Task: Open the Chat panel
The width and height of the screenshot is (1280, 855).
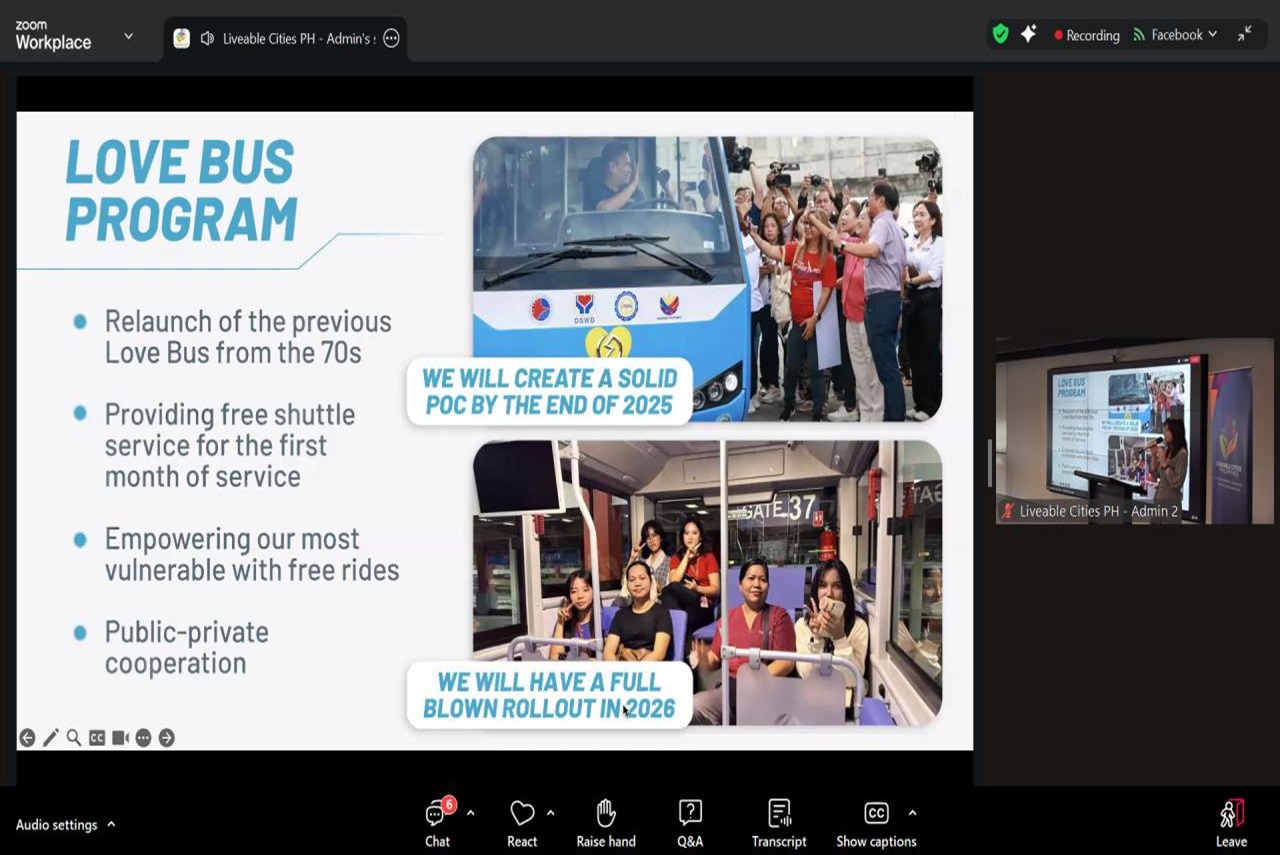Action: click(437, 823)
